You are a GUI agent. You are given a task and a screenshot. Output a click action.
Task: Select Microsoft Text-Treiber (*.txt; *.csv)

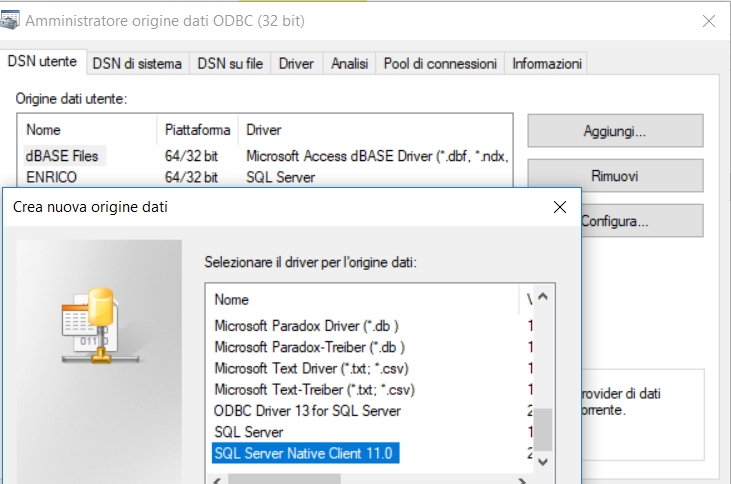(x=315, y=389)
